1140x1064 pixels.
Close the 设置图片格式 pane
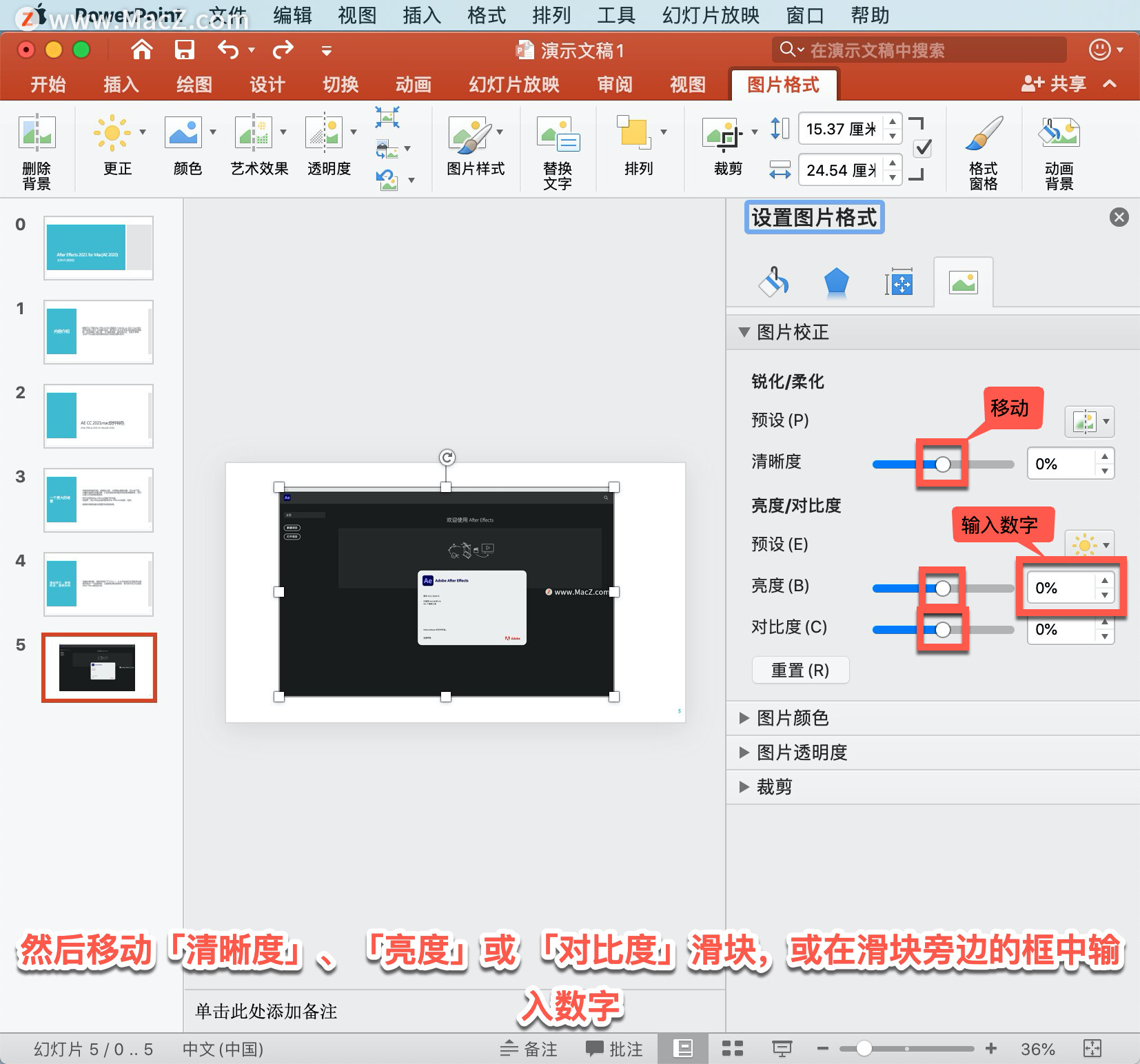coord(1119,217)
